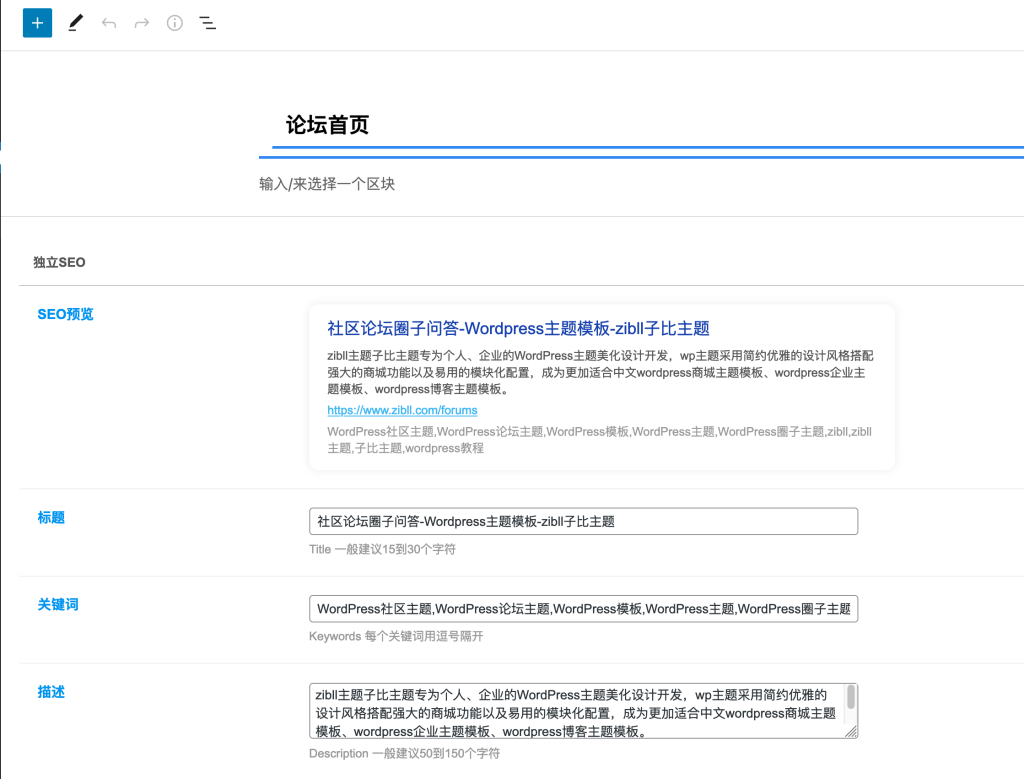Click the 独立SEO section heading
Viewport: 1024px width, 779px height.
click(57, 262)
